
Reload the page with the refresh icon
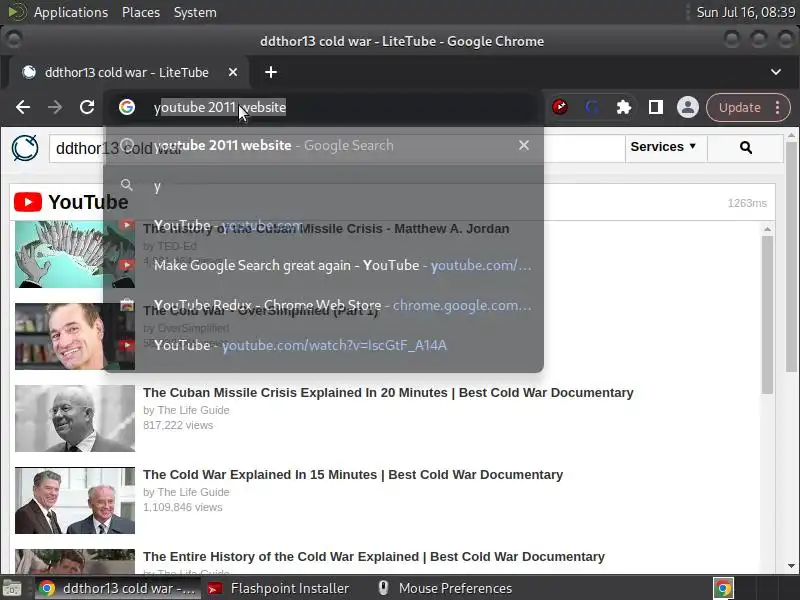tap(87, 107)
